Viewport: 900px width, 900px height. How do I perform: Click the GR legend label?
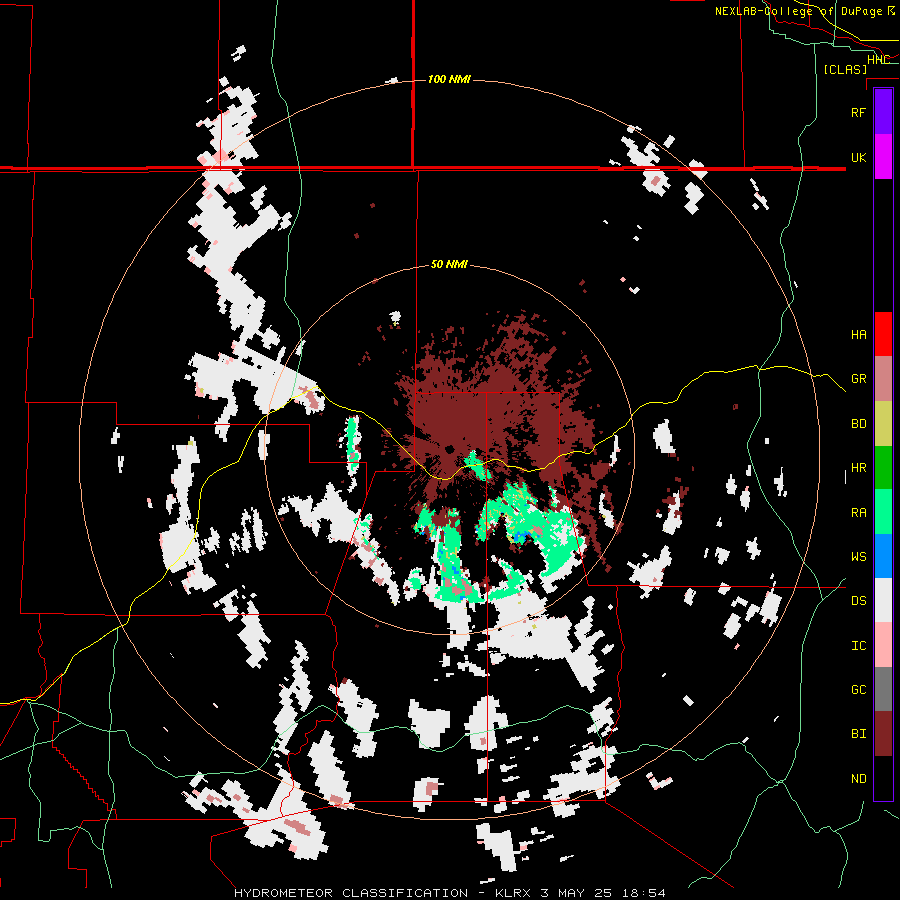tap(858, 379)
